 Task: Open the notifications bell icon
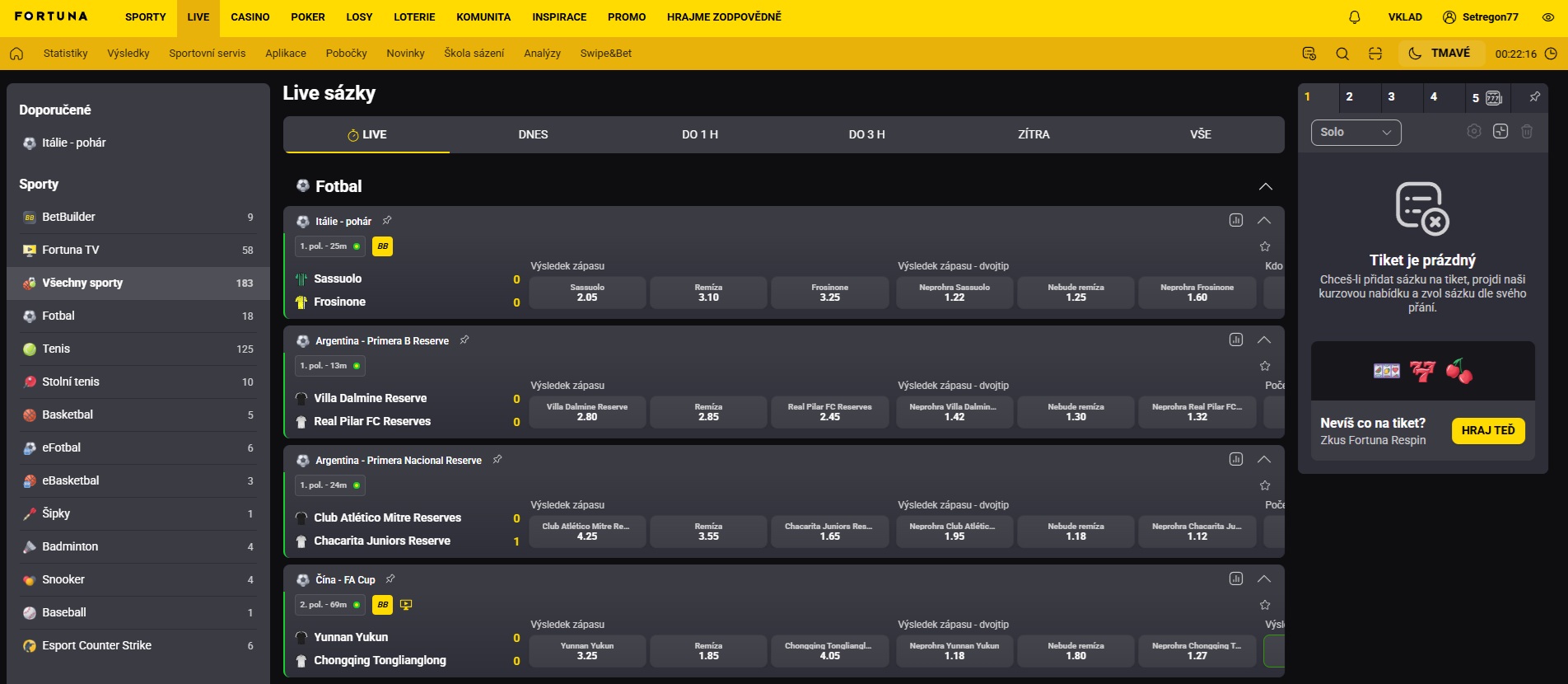[x=1355, y=16]
